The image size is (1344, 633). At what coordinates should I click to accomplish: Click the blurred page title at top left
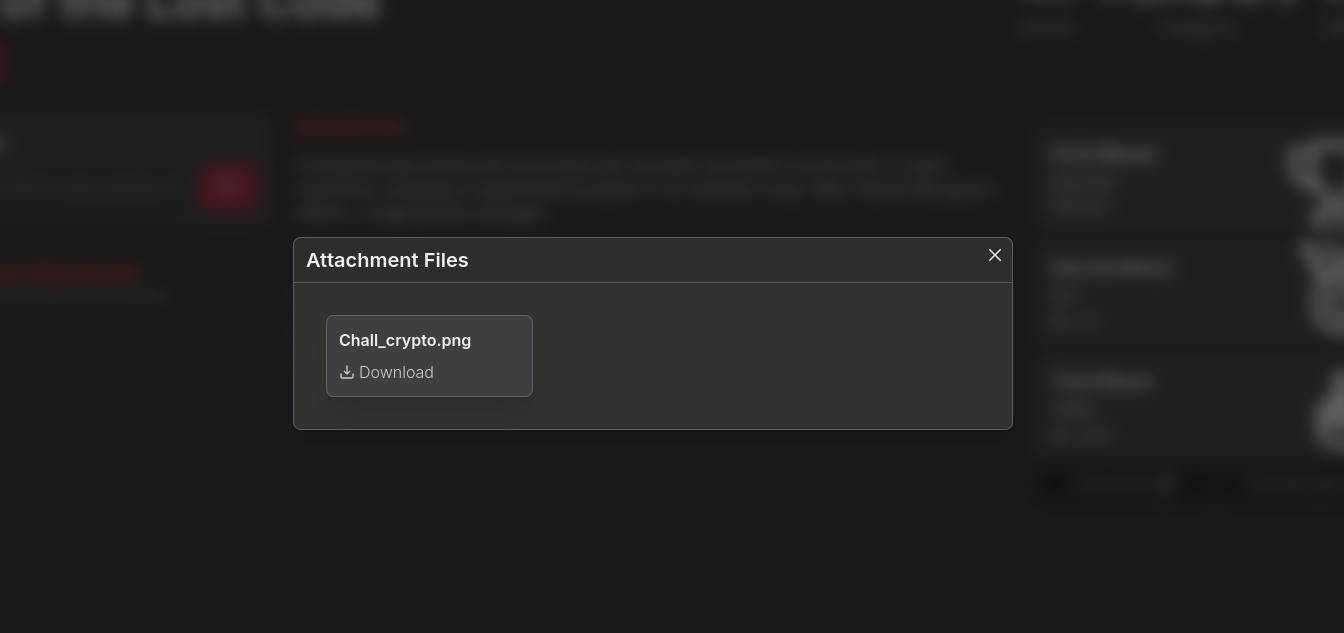pyautogui.click(x=190, y=10)
